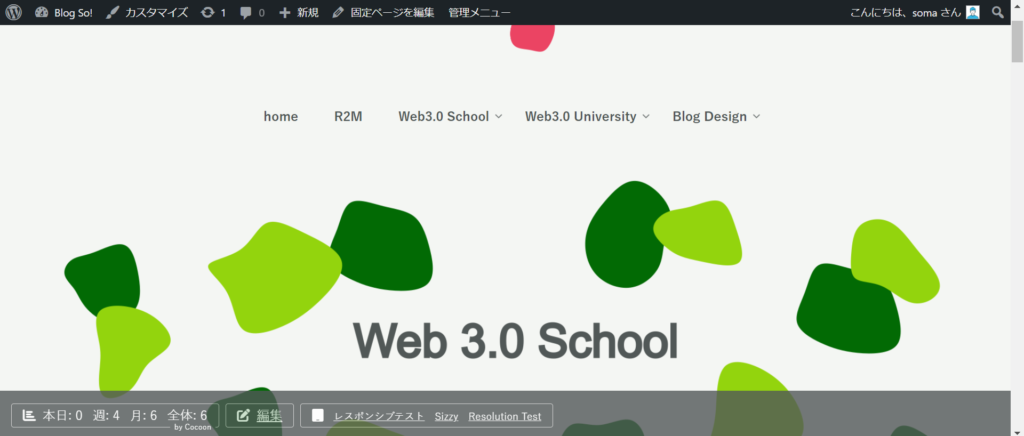The height and width of the screenshot is (436, 1024).
Task: Click the soma user avatar icon
Action: coord(972,12)
